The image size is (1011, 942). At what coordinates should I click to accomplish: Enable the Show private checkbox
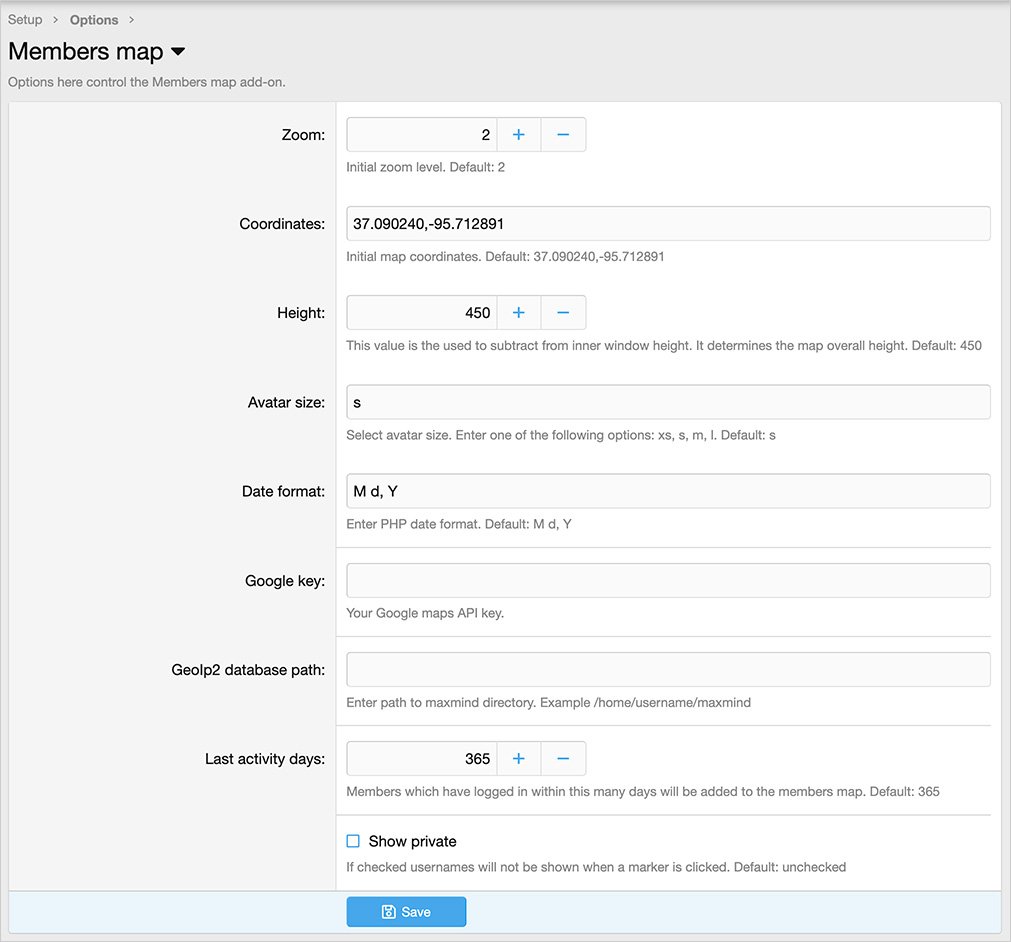pos(353,841)
